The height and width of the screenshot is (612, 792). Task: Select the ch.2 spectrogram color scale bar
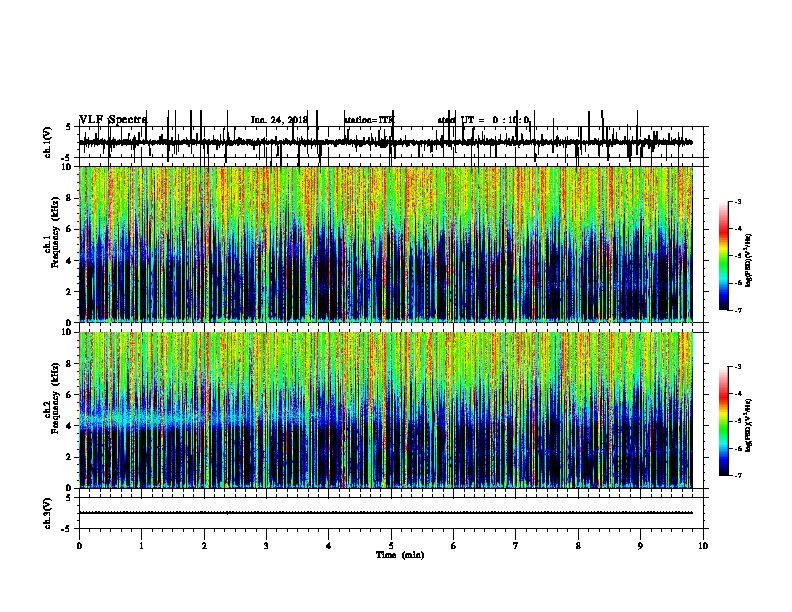coord(724,421)
